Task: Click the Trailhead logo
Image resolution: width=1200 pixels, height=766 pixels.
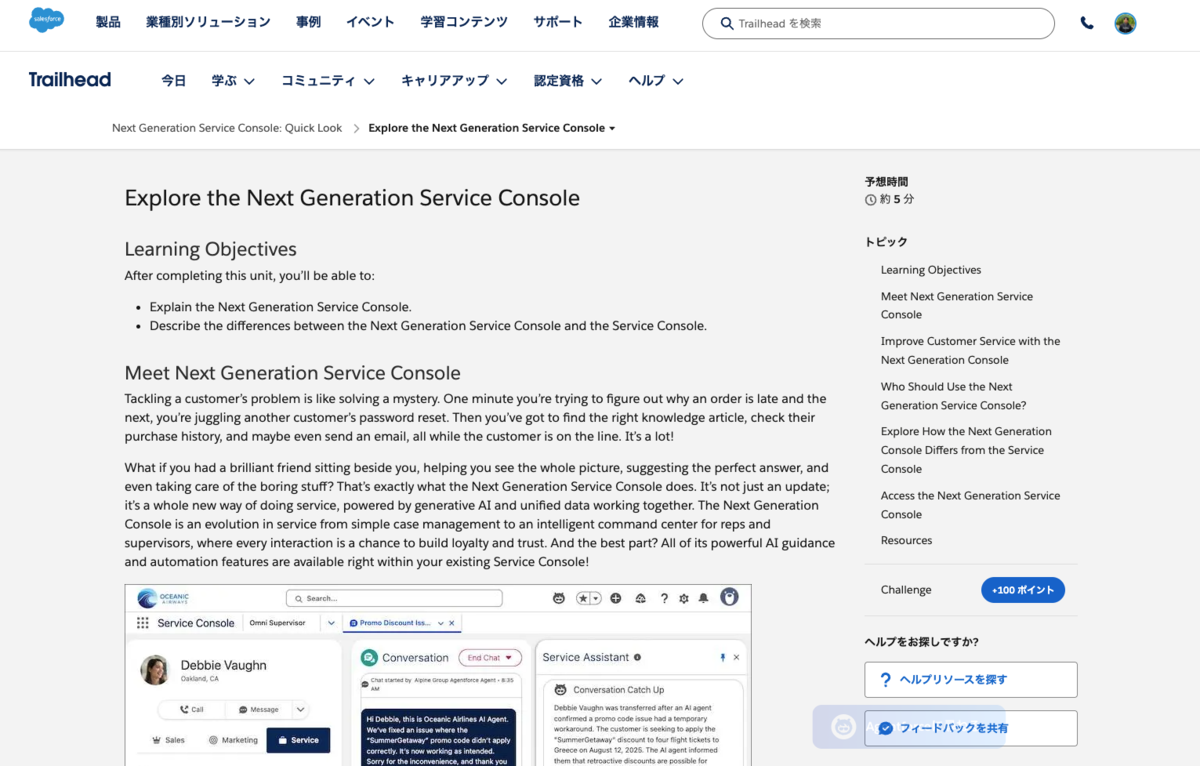Action: point(70,80)
